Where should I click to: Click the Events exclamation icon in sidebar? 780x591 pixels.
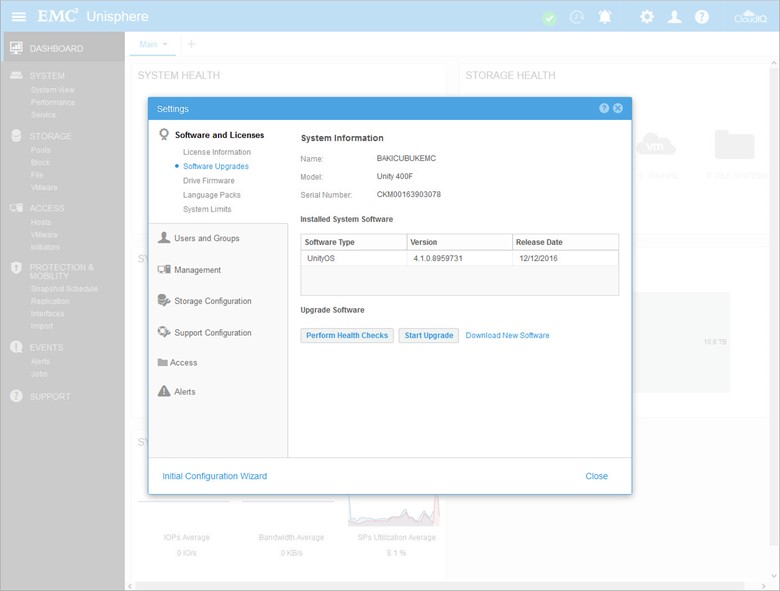pos(16,347)
